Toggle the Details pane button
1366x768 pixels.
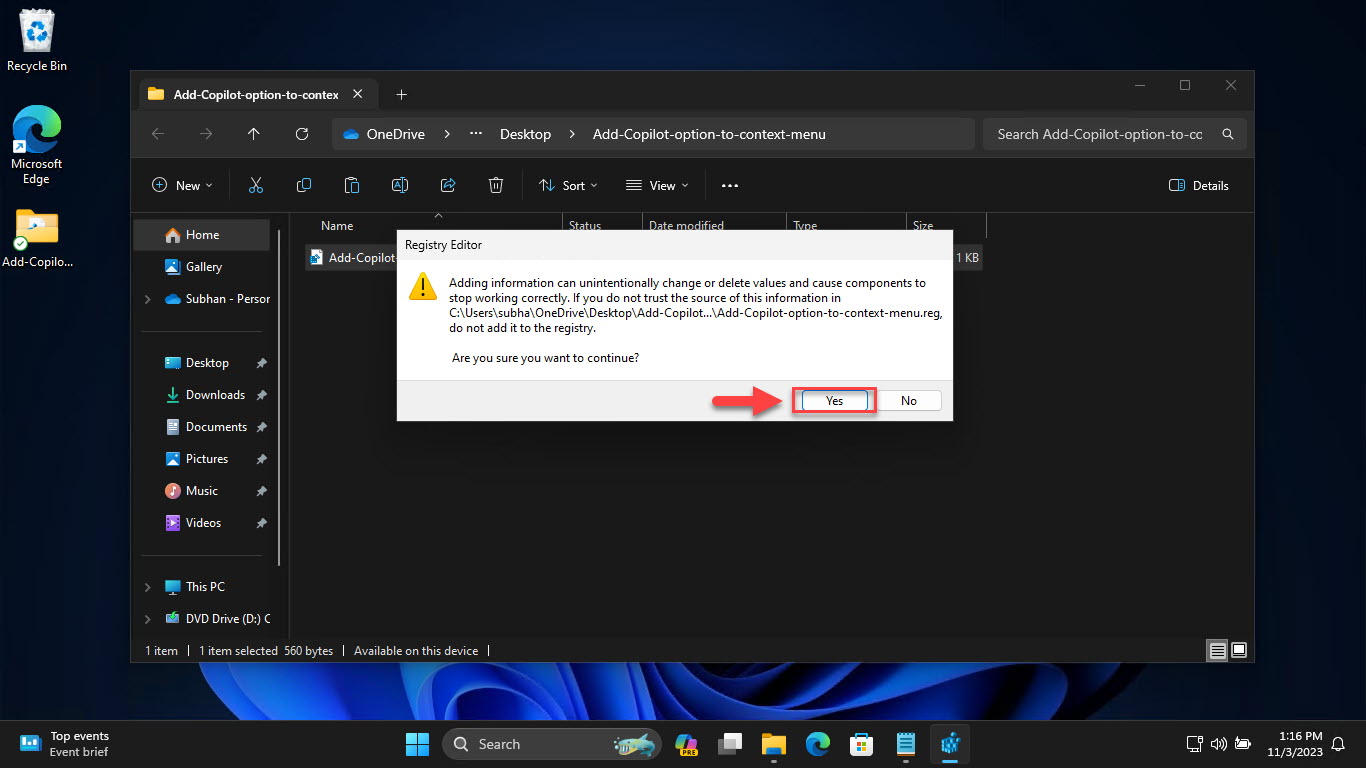click(1199, 185)
